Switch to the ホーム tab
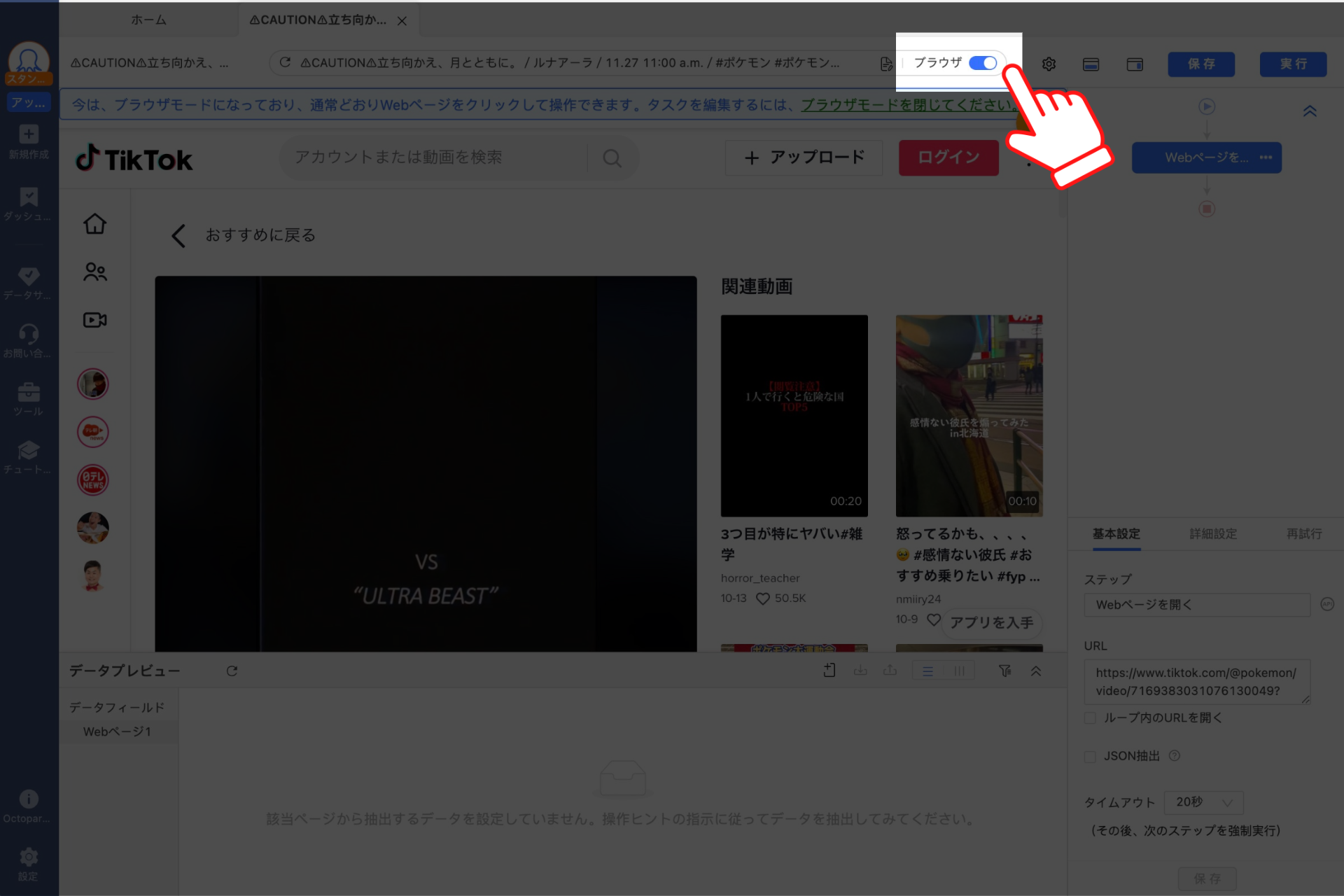This screenshot has width=1344, height=896. 148,20
